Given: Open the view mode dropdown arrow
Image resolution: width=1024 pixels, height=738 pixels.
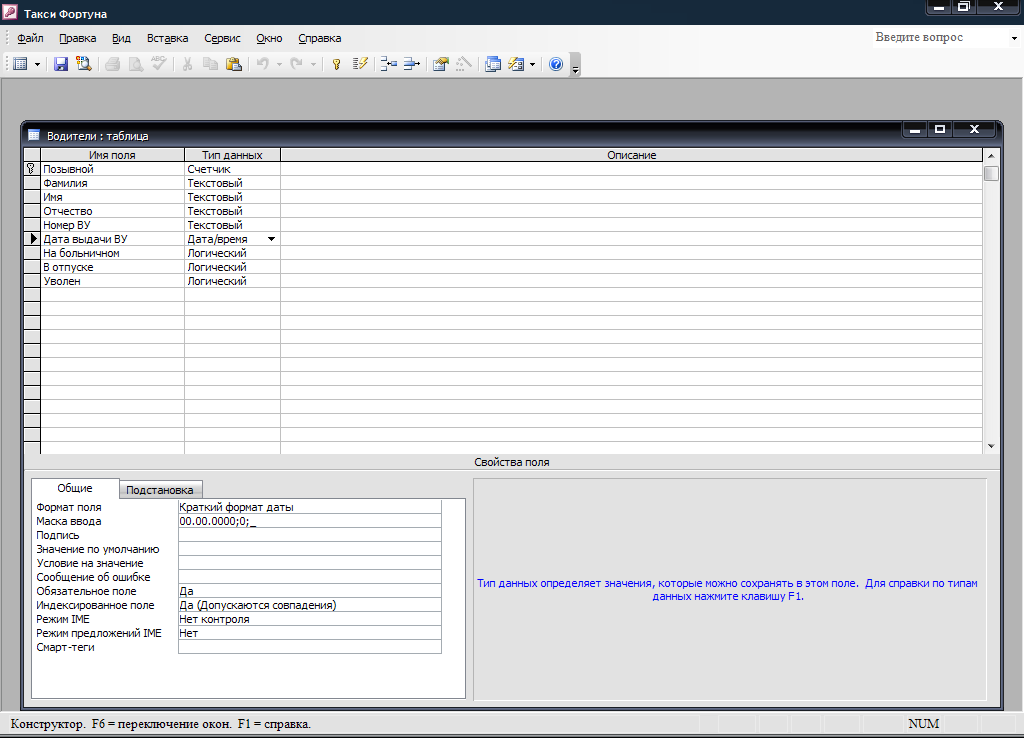Looking at the screenshot, I should click(37, 64).
